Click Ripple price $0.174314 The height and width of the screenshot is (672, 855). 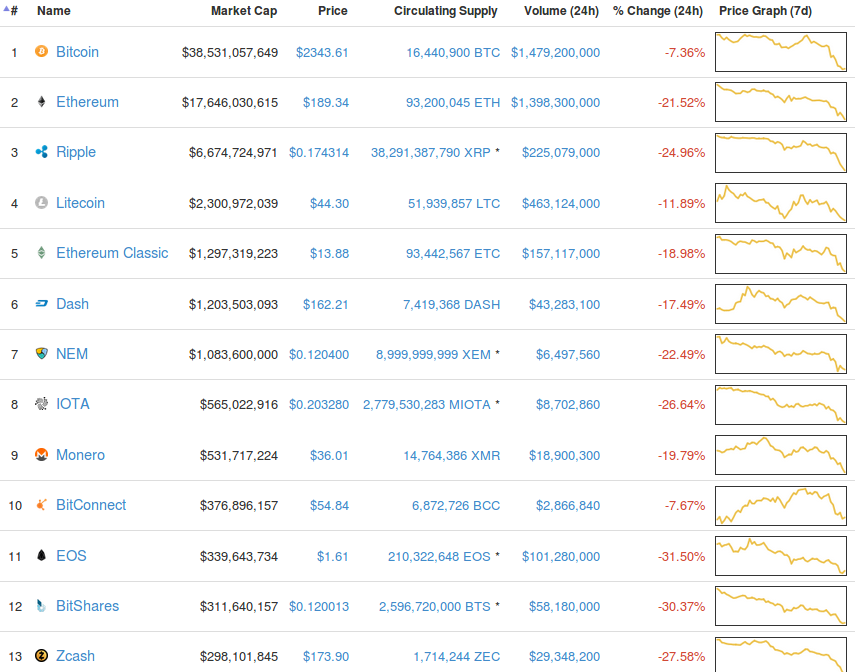[x=318, y=153]
